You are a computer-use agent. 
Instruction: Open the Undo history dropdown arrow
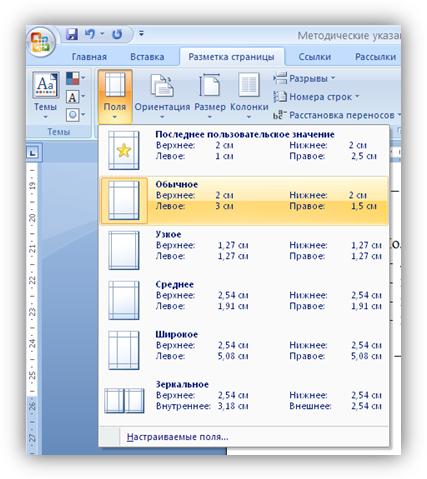102,33
